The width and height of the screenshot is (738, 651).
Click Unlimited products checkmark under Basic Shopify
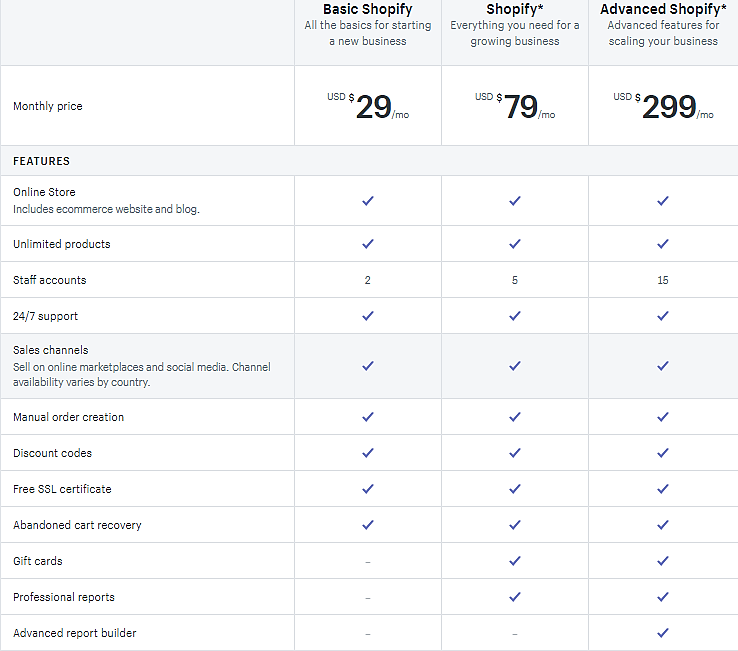[x=368, y=244]
